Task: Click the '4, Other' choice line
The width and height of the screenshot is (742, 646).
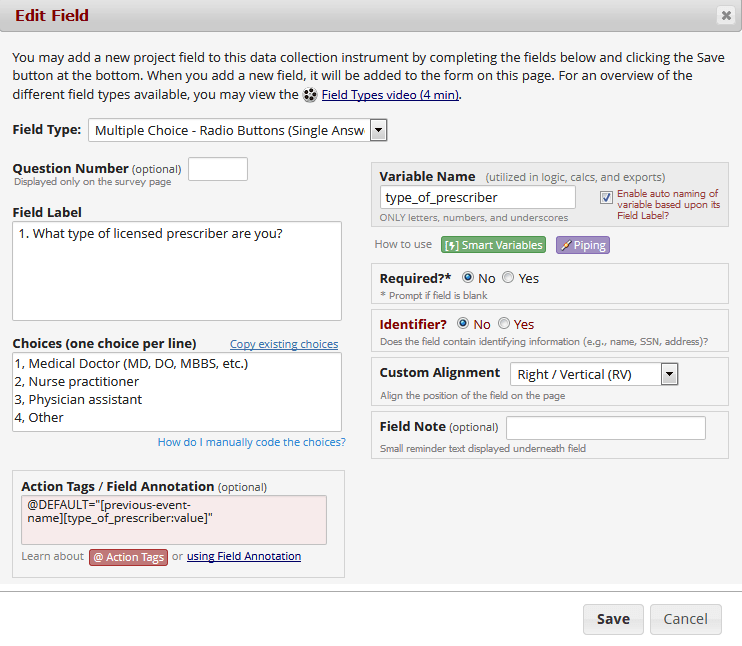Action: point(39,417)
